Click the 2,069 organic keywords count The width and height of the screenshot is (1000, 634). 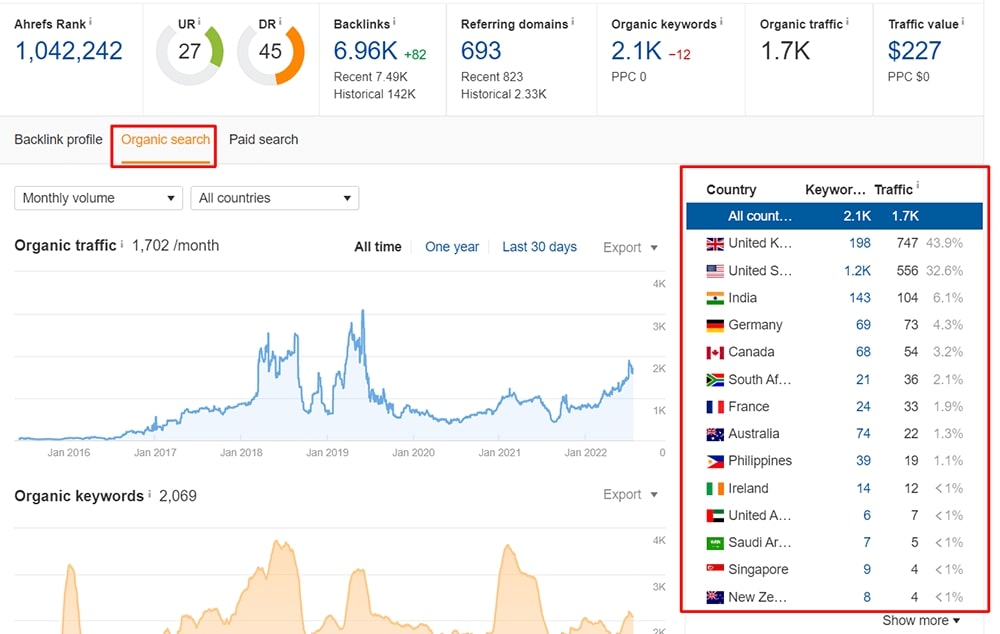coord(178,496)
